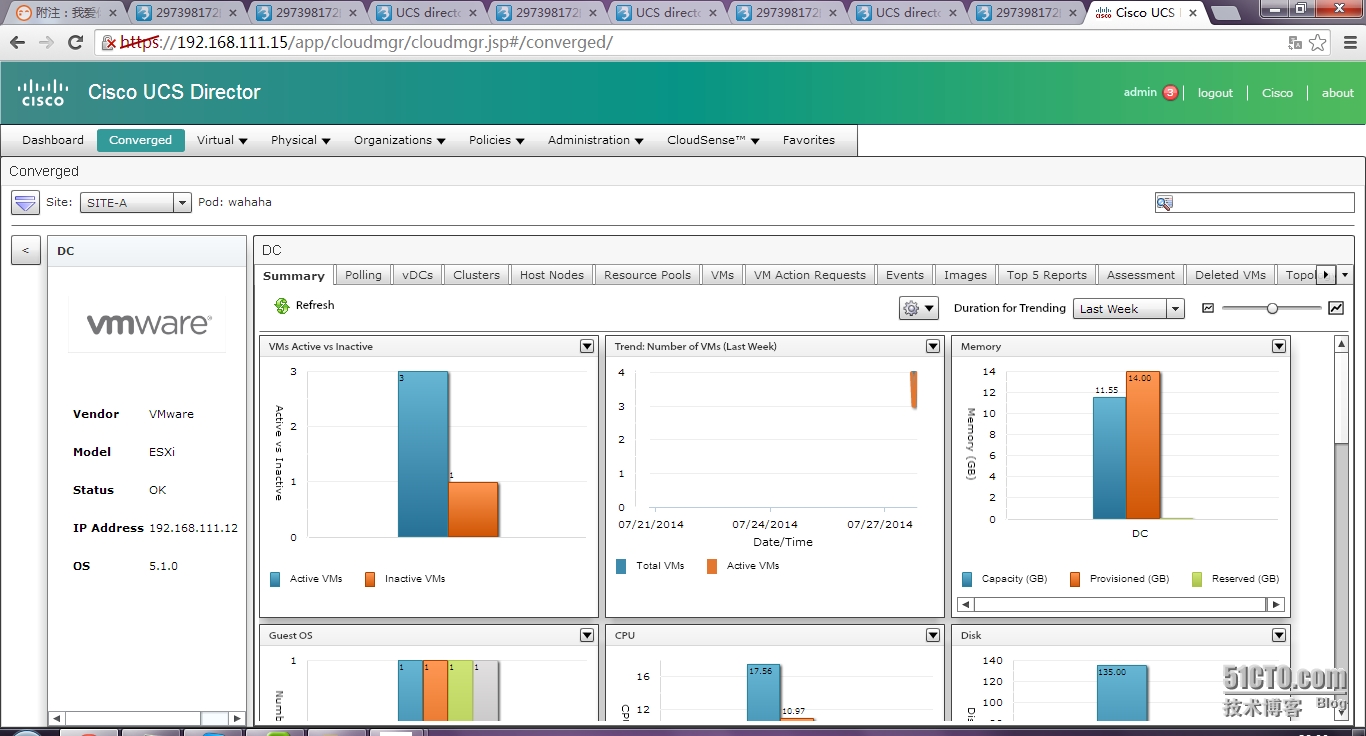Image resolution: width=1366 pixels, height=736 pixels.
Task: Expand Trend Number of VMs panel menu
Action: [933, 346]
